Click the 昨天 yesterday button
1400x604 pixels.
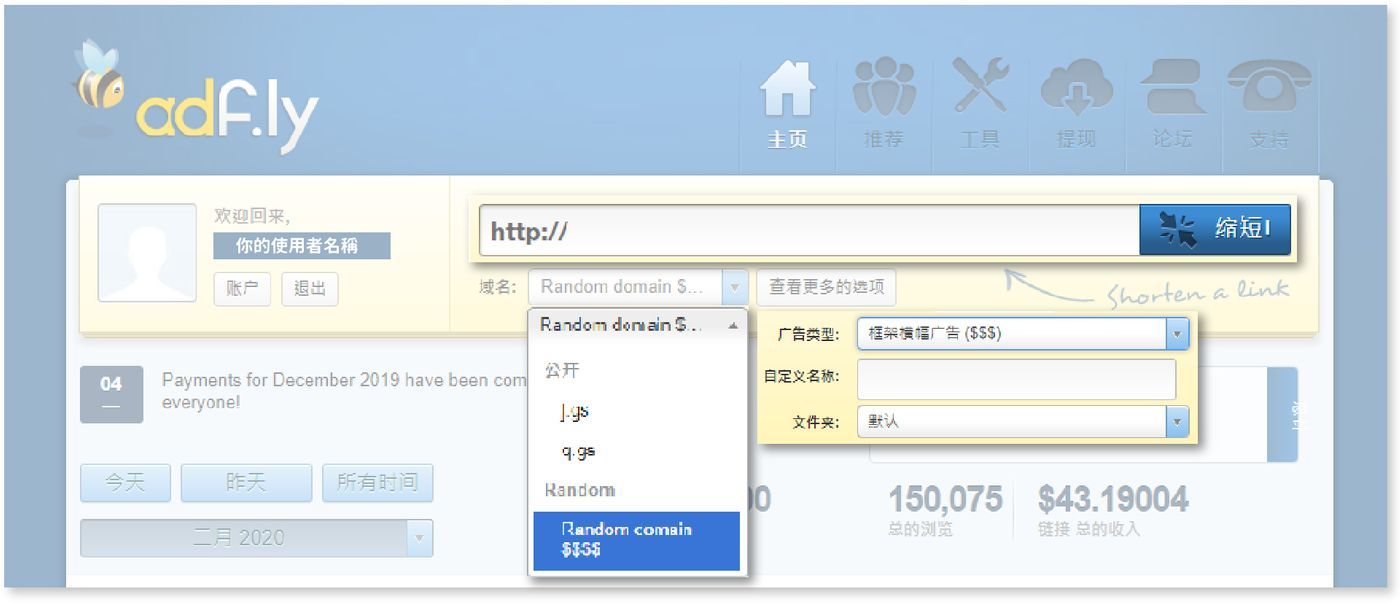click(246, 483)
